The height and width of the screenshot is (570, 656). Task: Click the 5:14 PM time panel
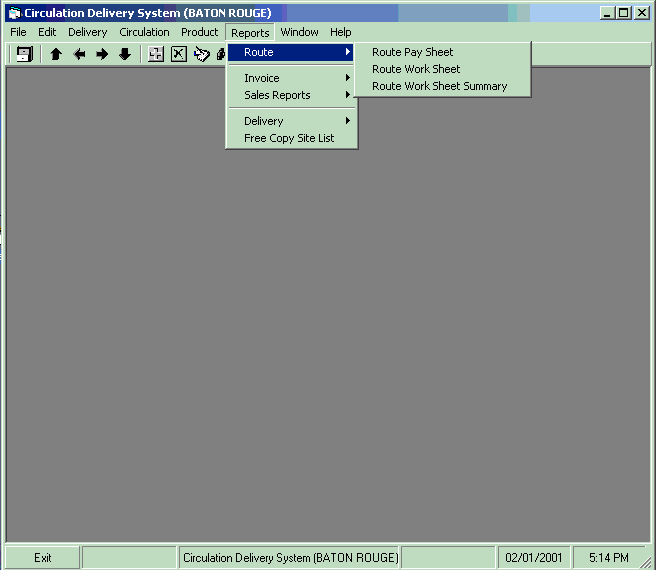(609, 558)
